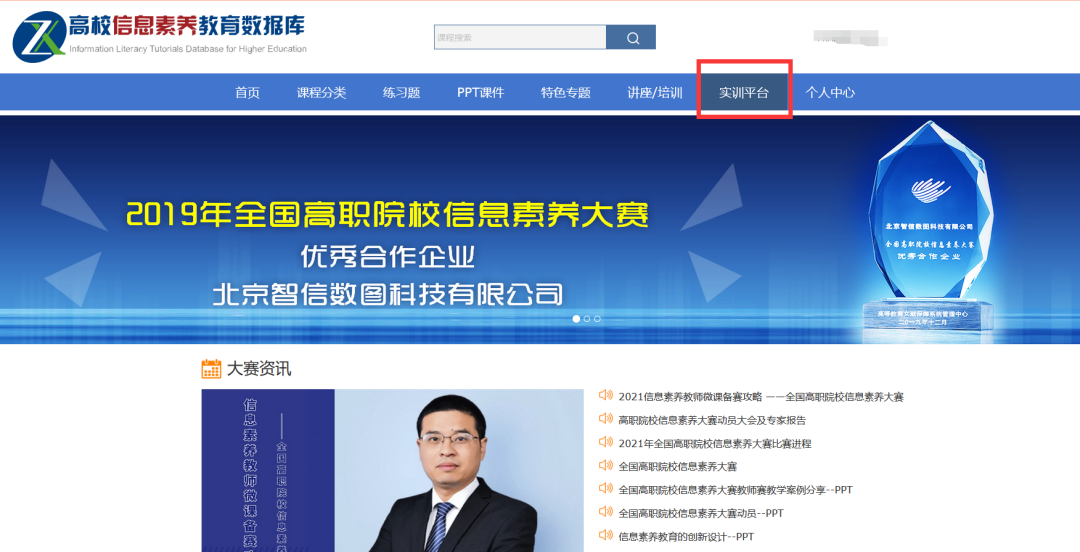Viewport: 1080px width, 552px height.
Task: Select the first banner carousel dot
Action: tap(576, 318)
